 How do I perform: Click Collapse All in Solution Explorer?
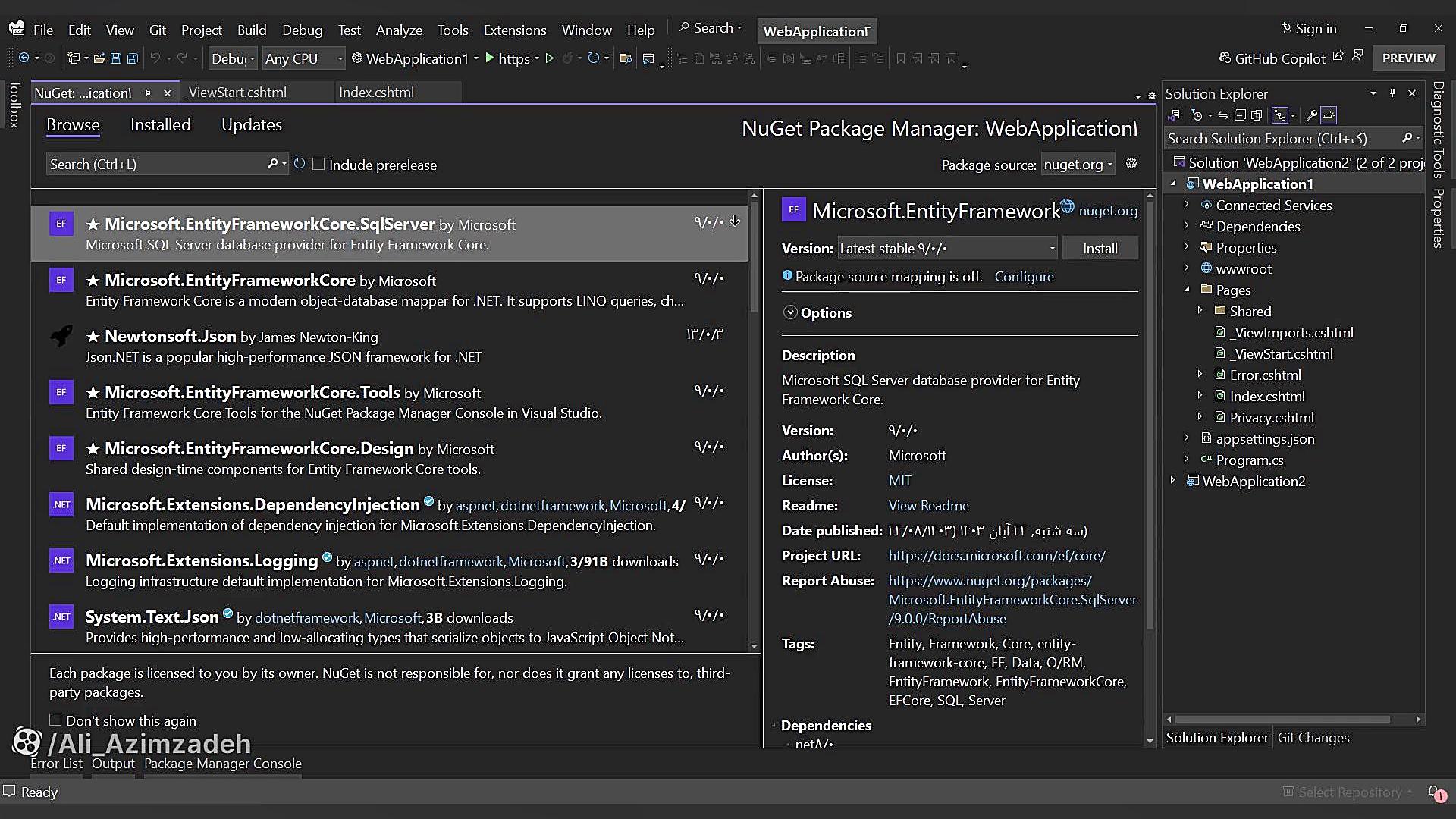pos(1240,115)
